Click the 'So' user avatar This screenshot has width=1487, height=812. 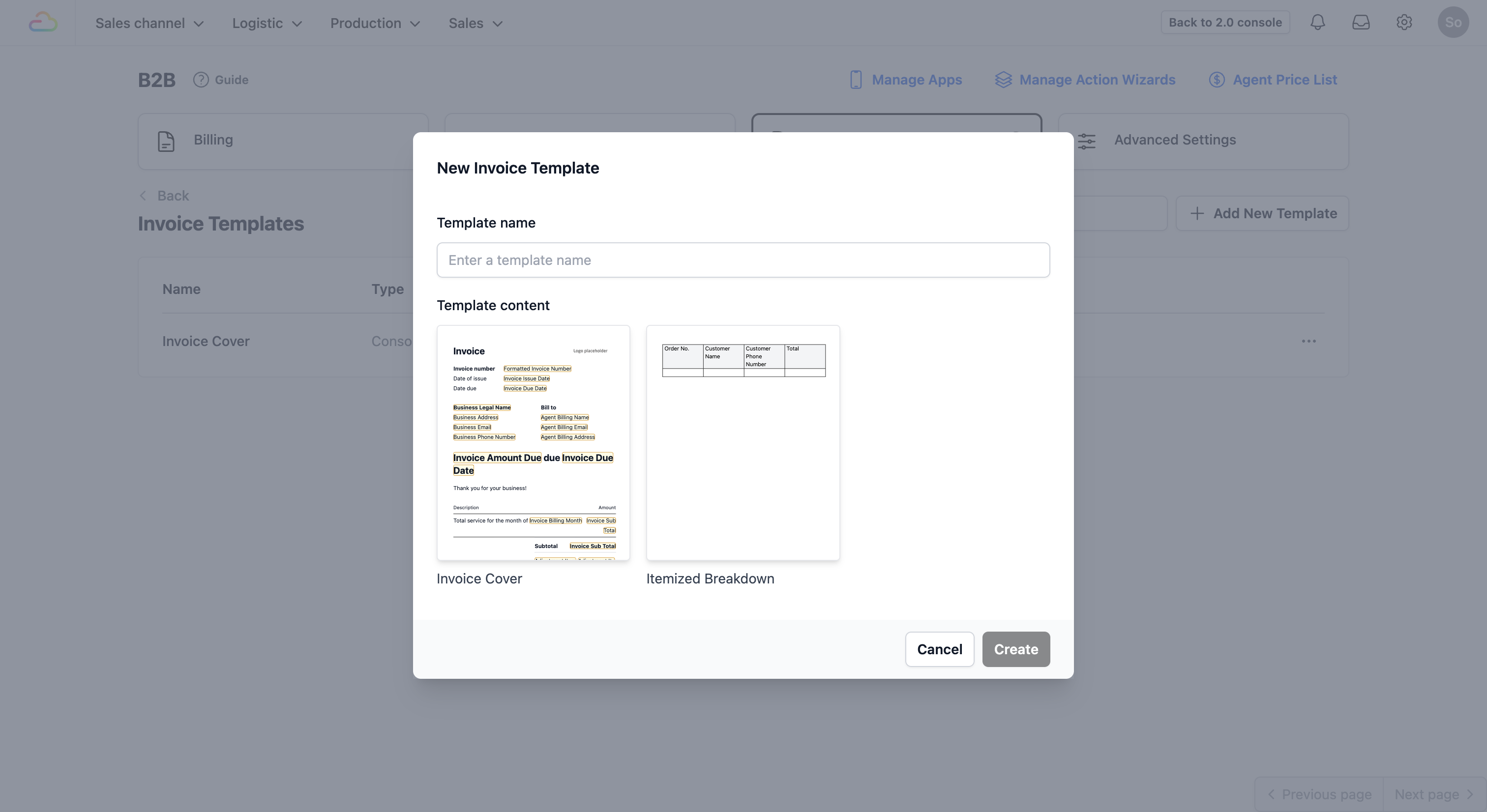pyautogui.click(x=1453, y=23)
